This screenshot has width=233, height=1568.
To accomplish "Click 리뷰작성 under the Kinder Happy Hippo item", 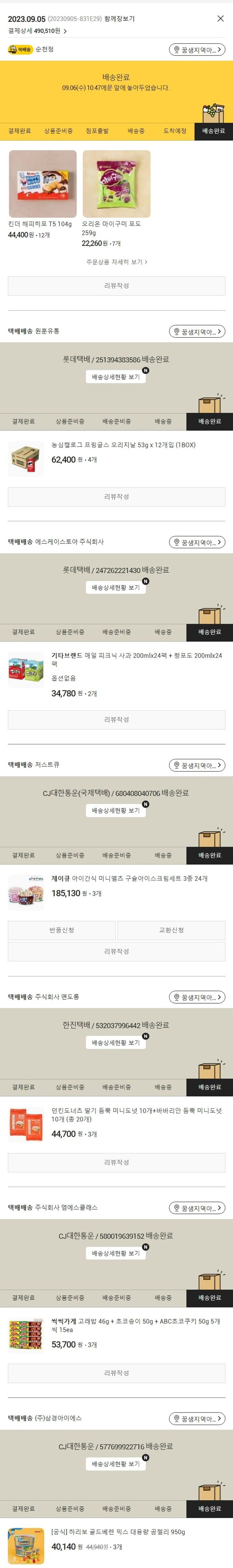I will tap(116, 286).
